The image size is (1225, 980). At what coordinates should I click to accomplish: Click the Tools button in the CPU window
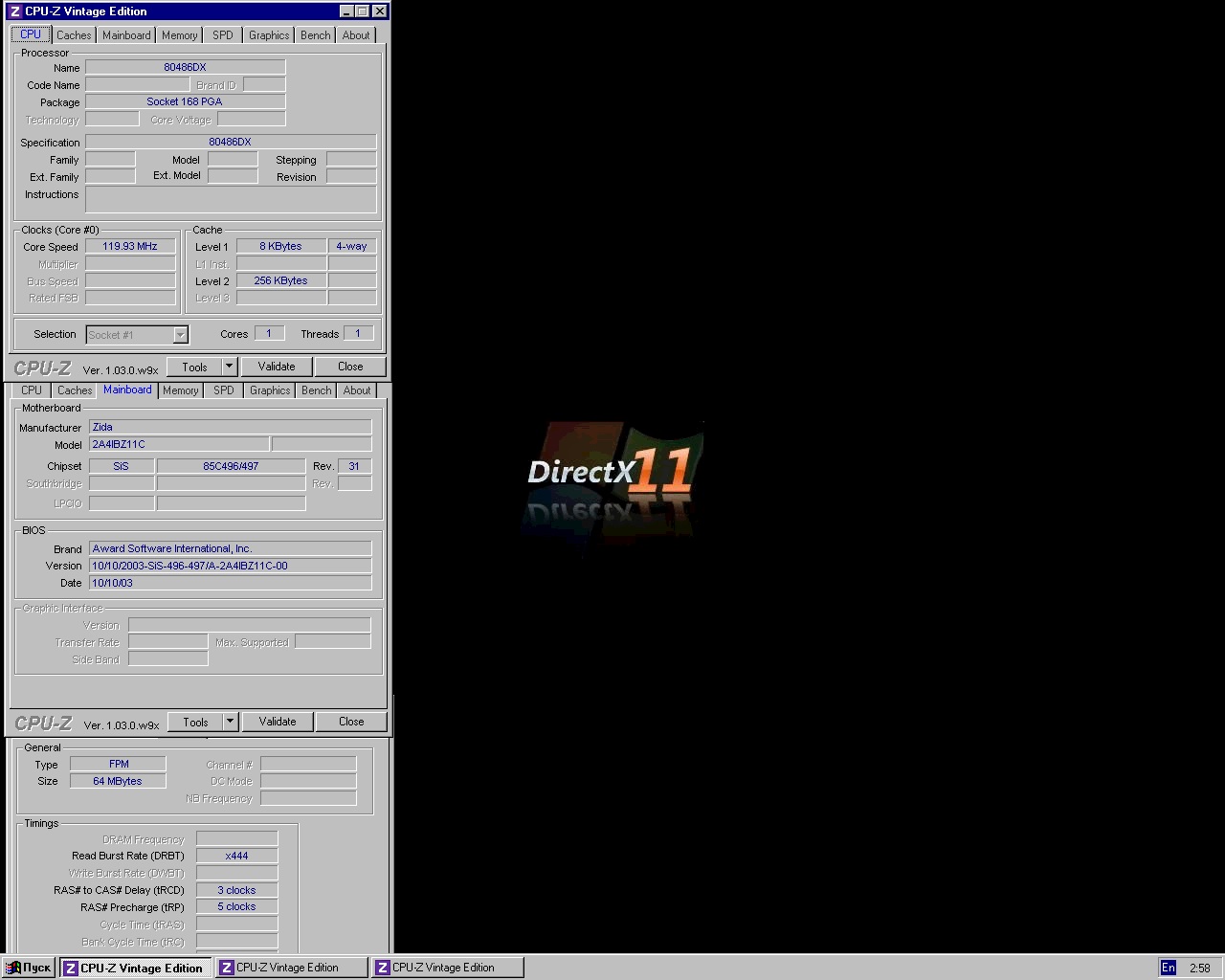pyautogui.click(x=194, y=367)
